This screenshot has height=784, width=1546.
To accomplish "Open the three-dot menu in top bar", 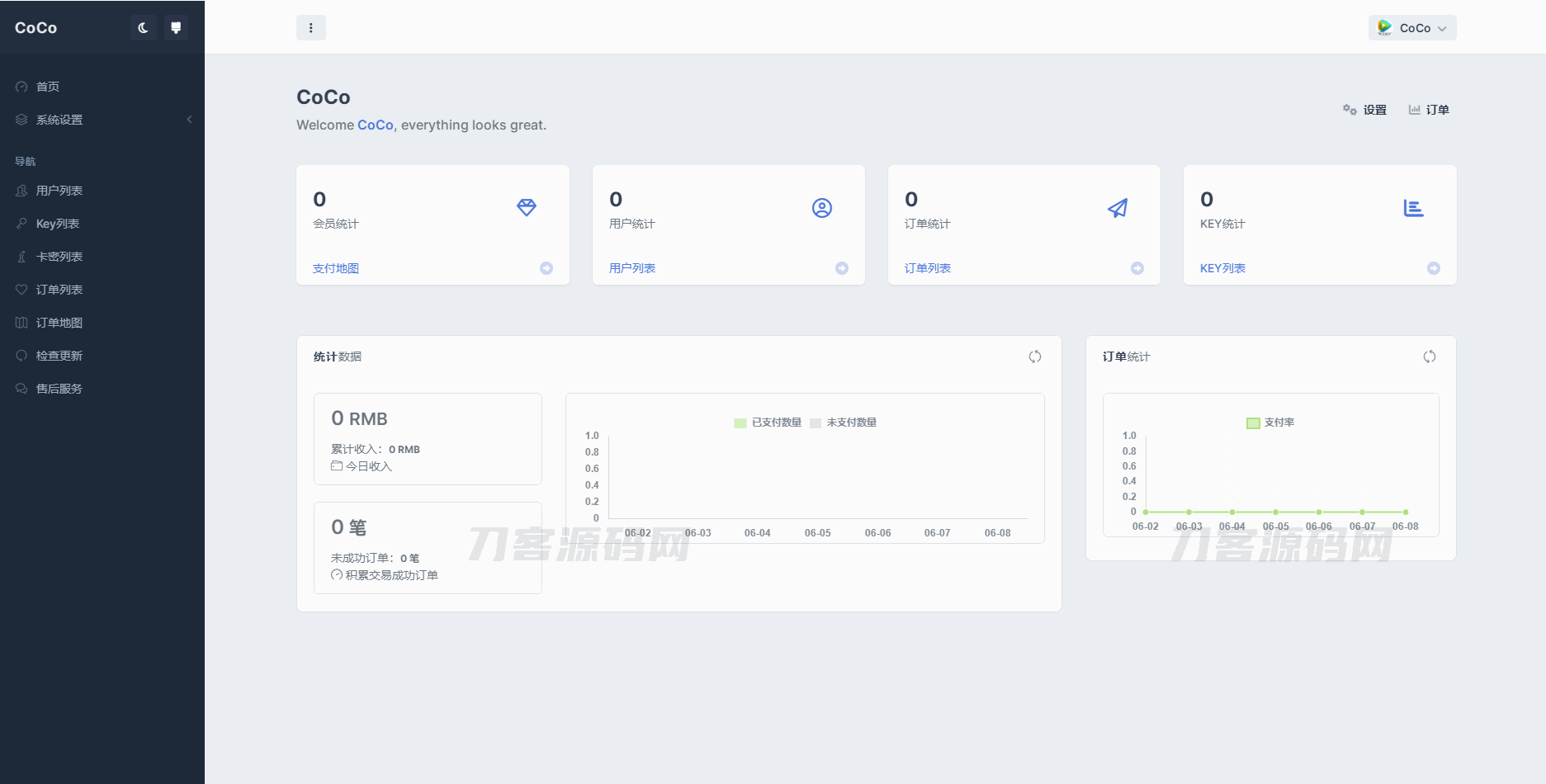I will 311,28.
